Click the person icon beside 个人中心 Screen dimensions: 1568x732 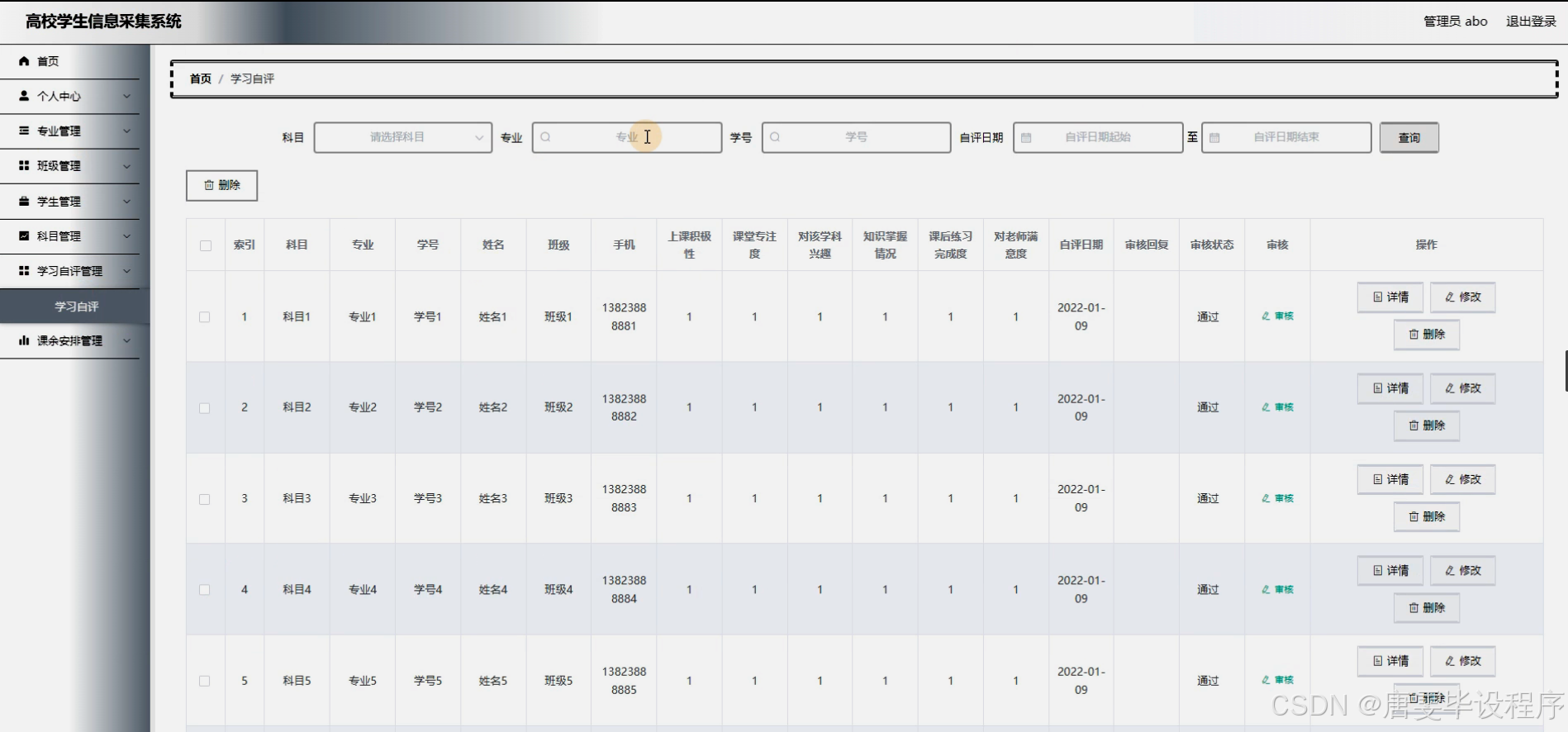point(24,96)
